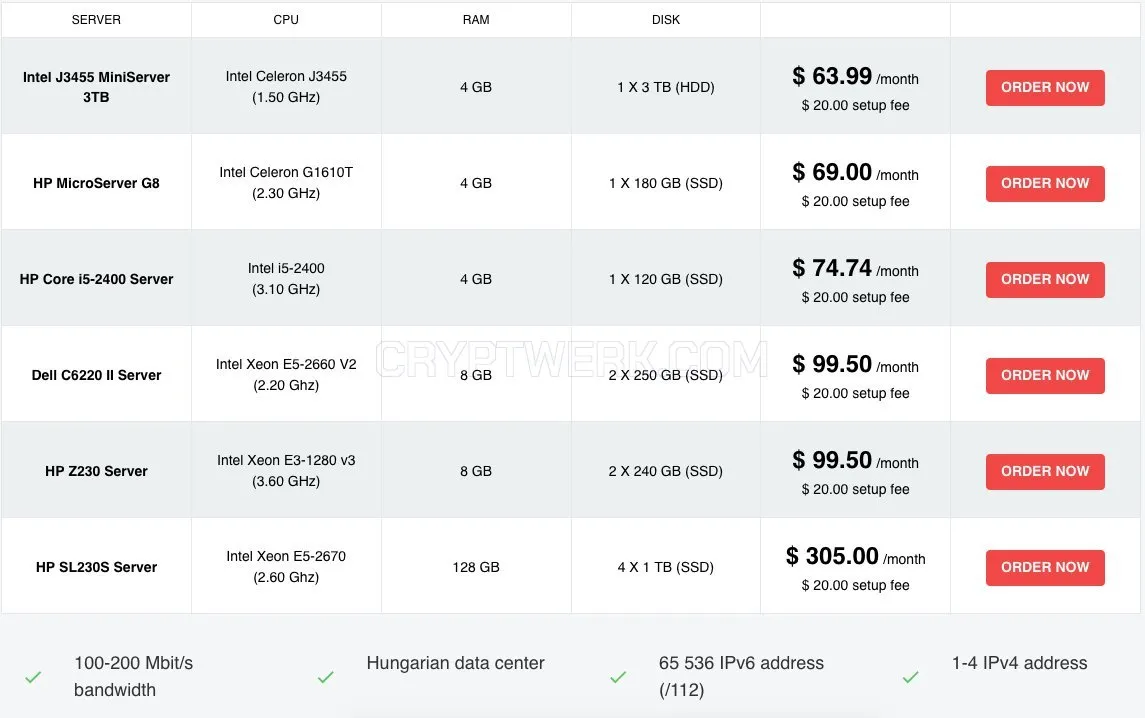The height and width of the screenshot is (718, 1145).
Task: Click the $ 305.00 /month price
Action: pos(855,557)
